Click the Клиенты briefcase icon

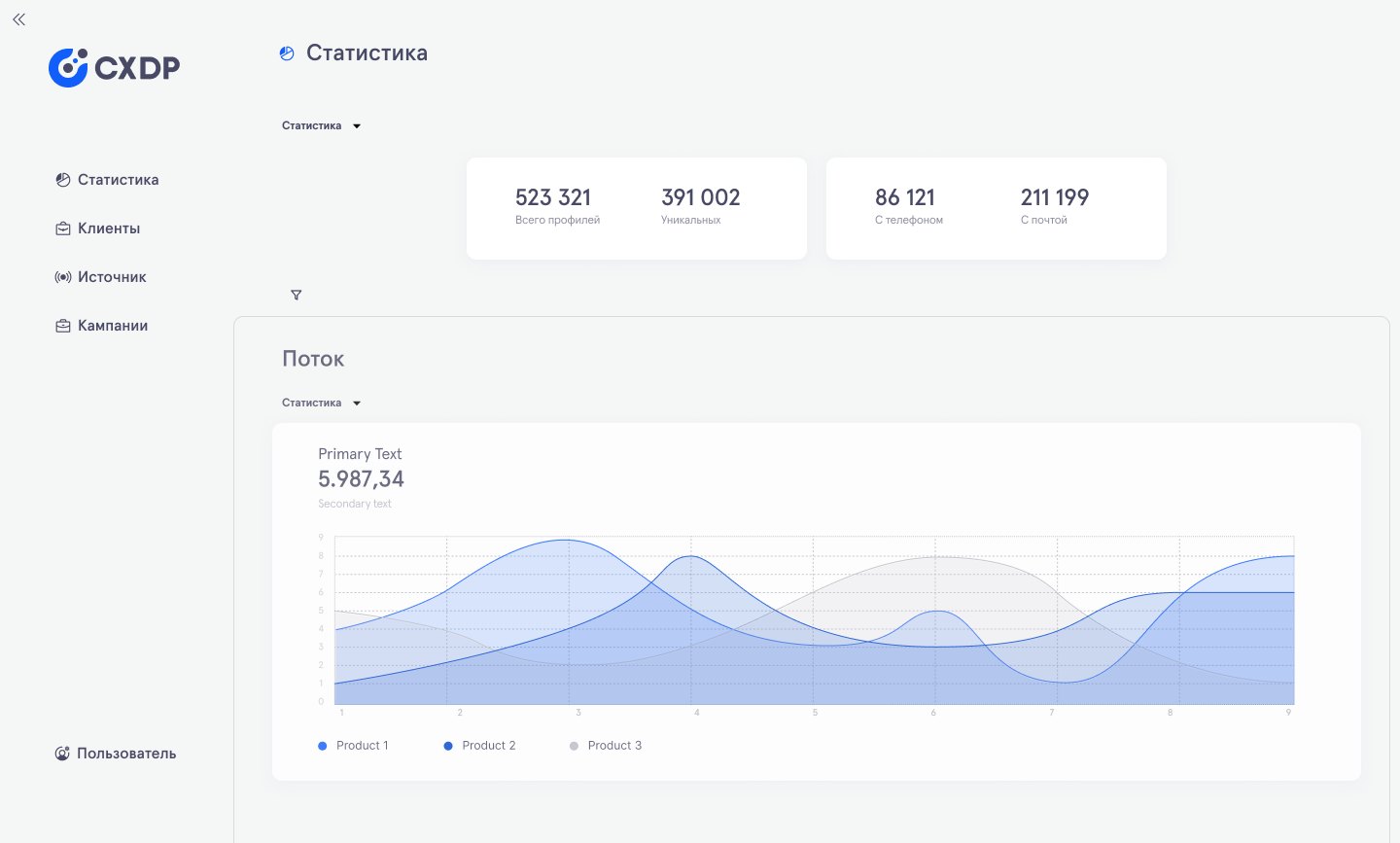click(63, 228)
